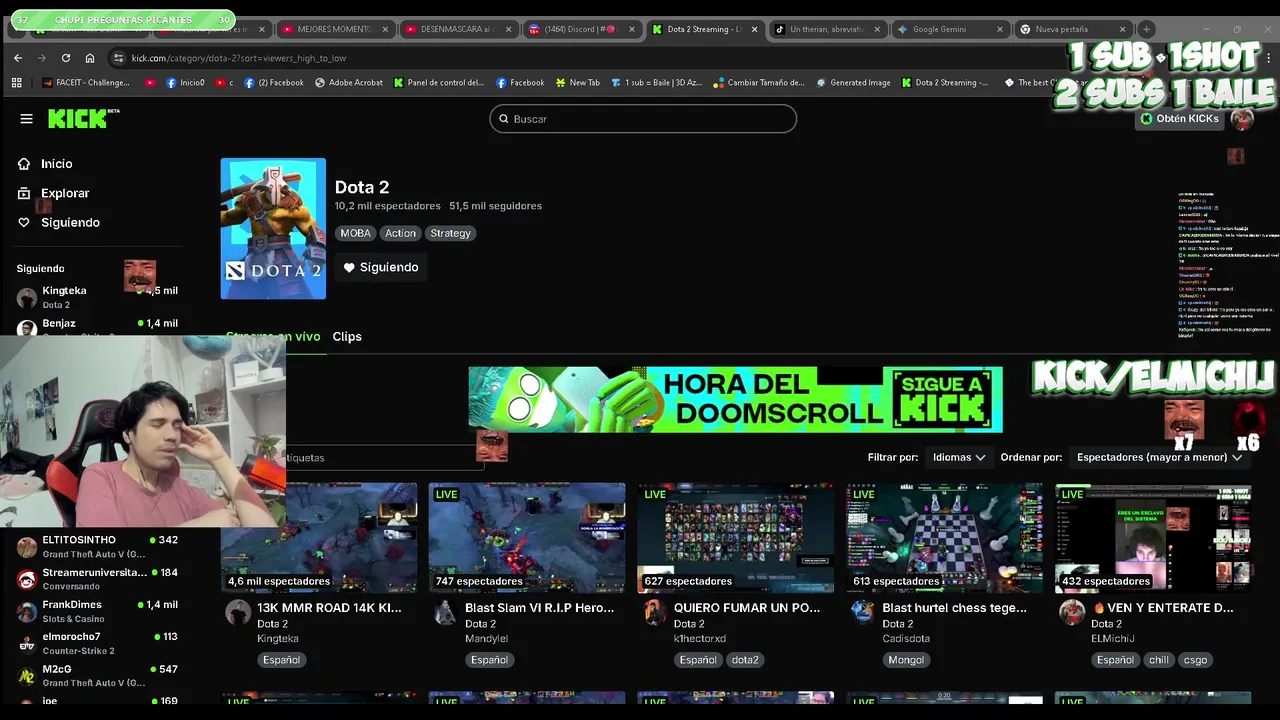This screenshot has height=720, width=1280.
Task: Click the Obtén KICKs button
Action: click(1180, 118)
